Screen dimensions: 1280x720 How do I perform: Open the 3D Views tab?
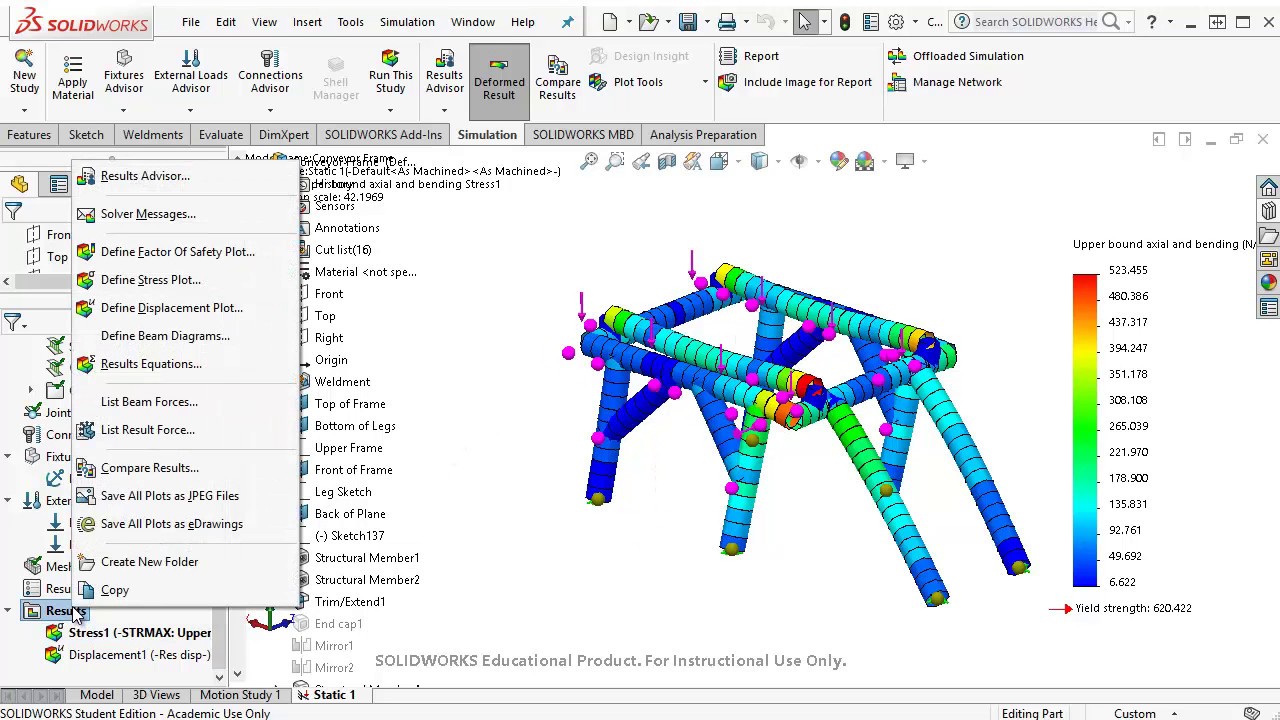coord(156,695)
